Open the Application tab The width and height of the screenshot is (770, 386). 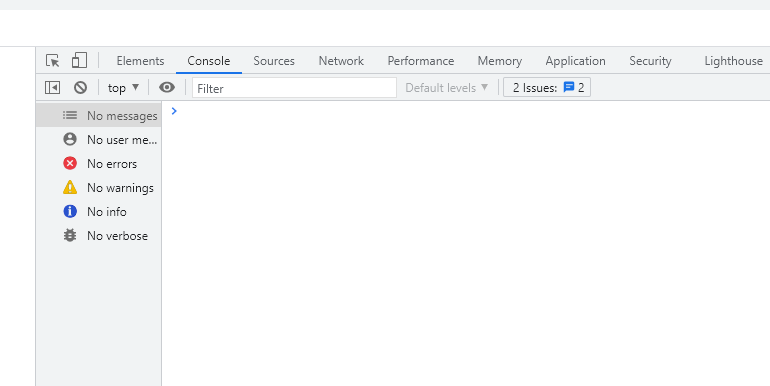point(576,61)
